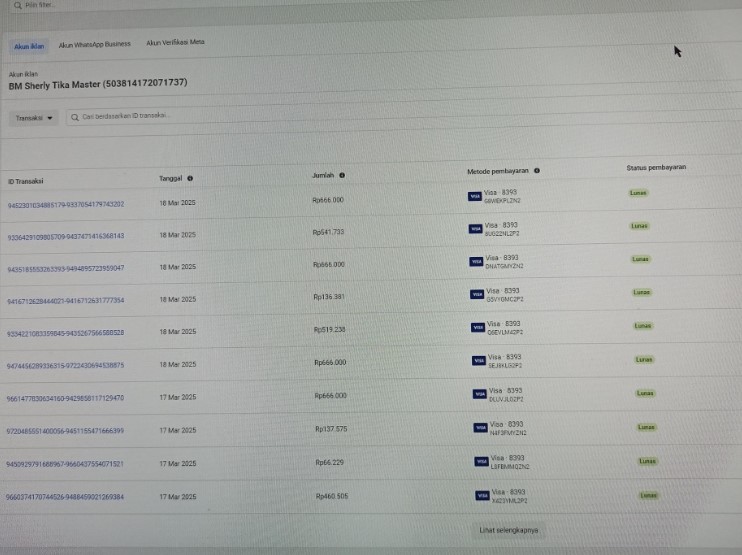Click the info icon next to Jumlah

(342, 175)
